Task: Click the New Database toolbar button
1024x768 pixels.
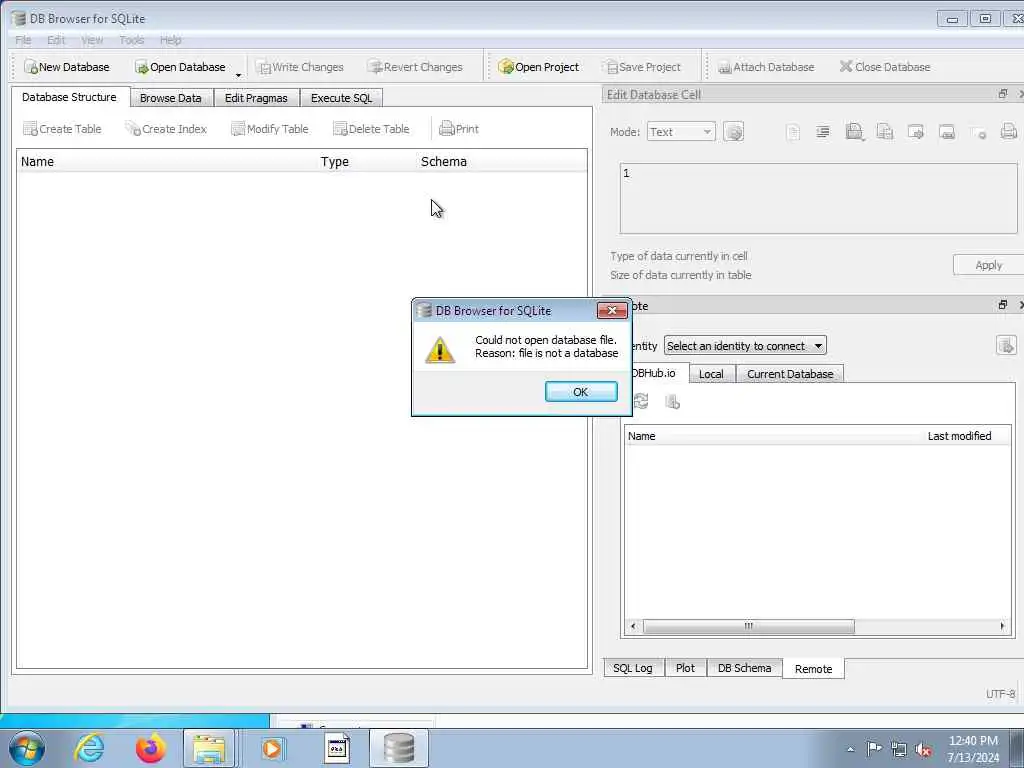Action: click(x=67, y=67)
